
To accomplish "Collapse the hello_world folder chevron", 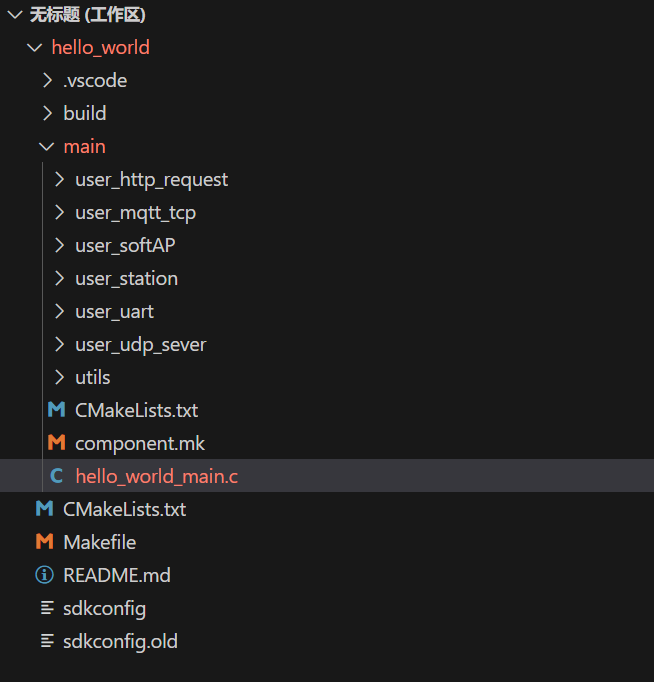I will [35, 47].
